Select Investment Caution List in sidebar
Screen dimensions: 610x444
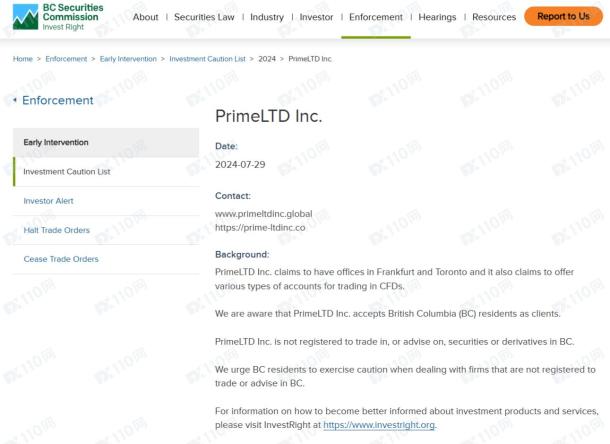[x=106, y=172]
